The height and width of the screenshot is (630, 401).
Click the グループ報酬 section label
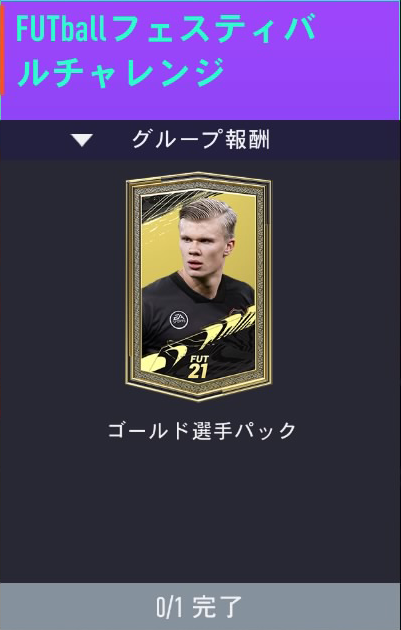(201, 140)
